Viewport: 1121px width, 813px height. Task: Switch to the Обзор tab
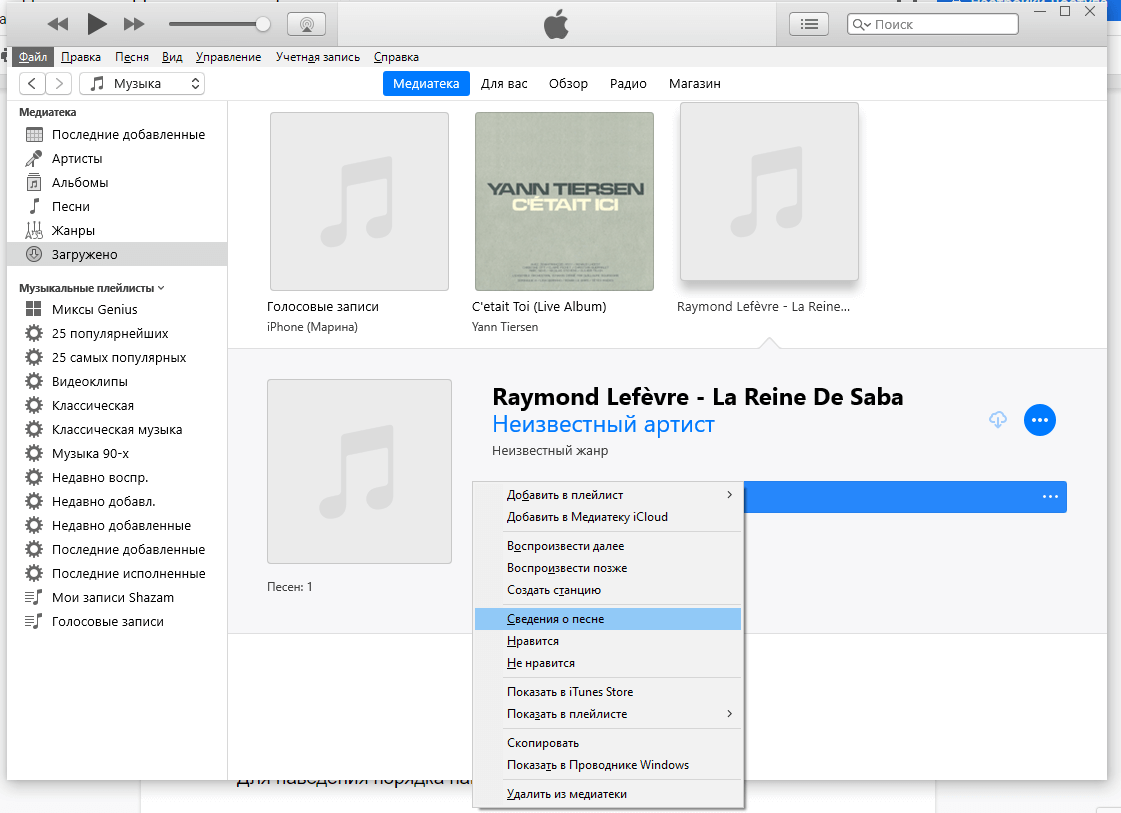point(568,84)
